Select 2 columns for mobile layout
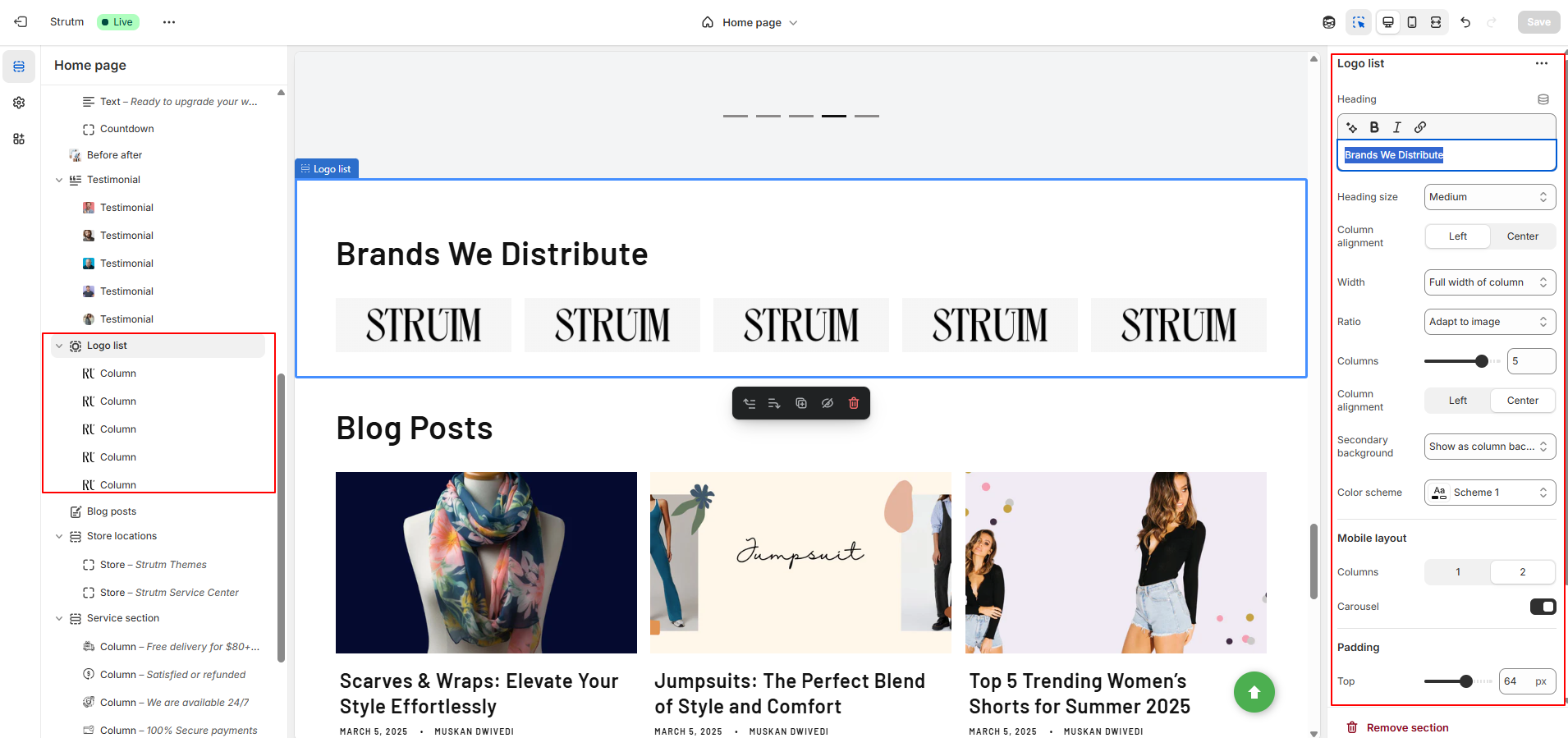Image resolution: width=1568 pixels, height=738 pixels. tap(1523, 572)
